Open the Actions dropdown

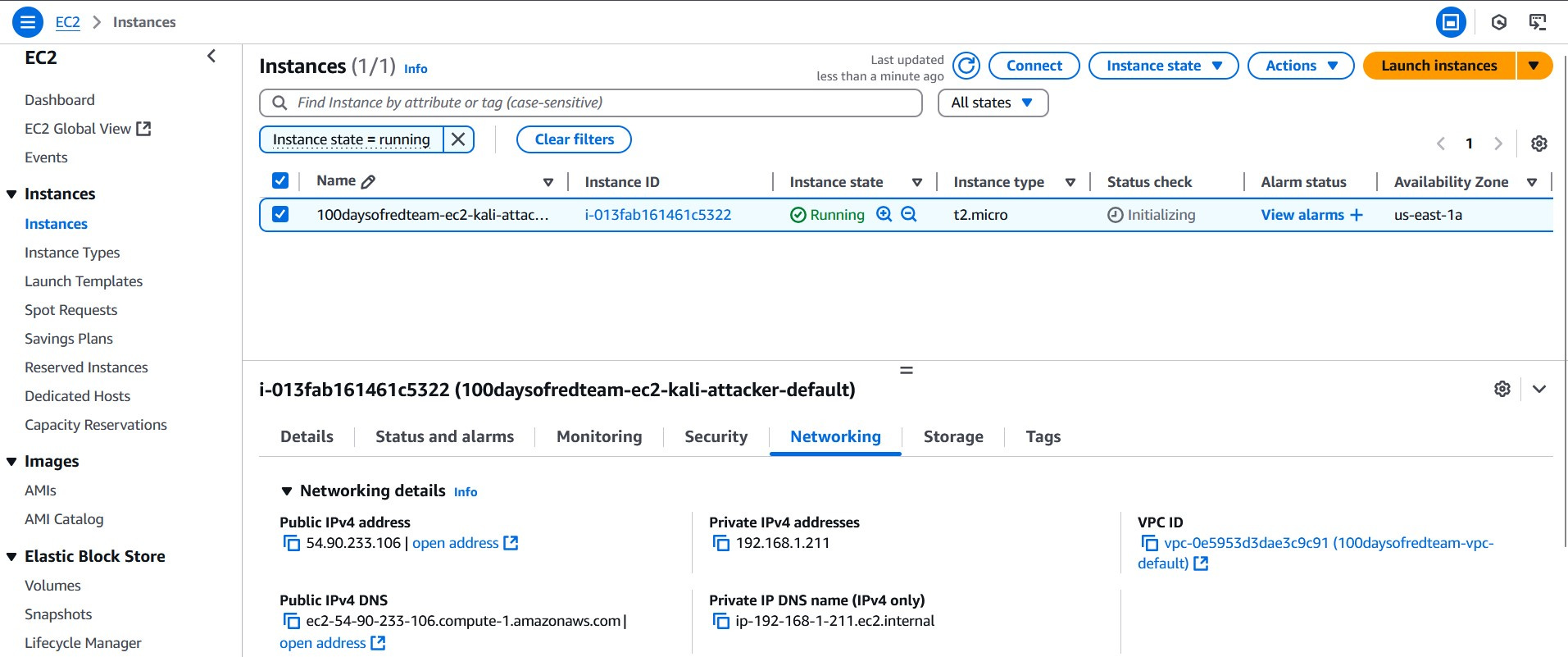point(1301,66)
